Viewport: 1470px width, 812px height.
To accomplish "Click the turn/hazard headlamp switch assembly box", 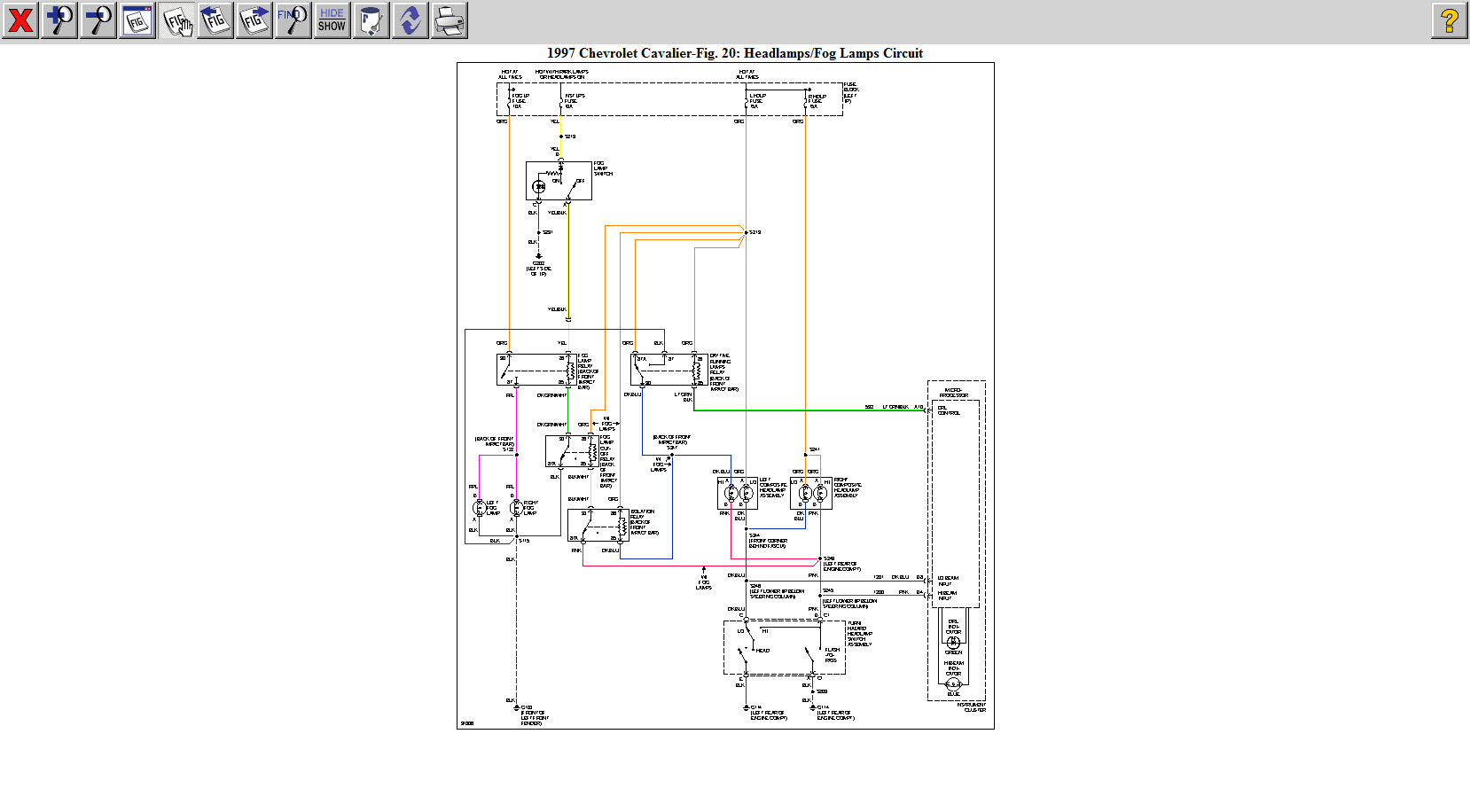I will click(x=785, y=647).
